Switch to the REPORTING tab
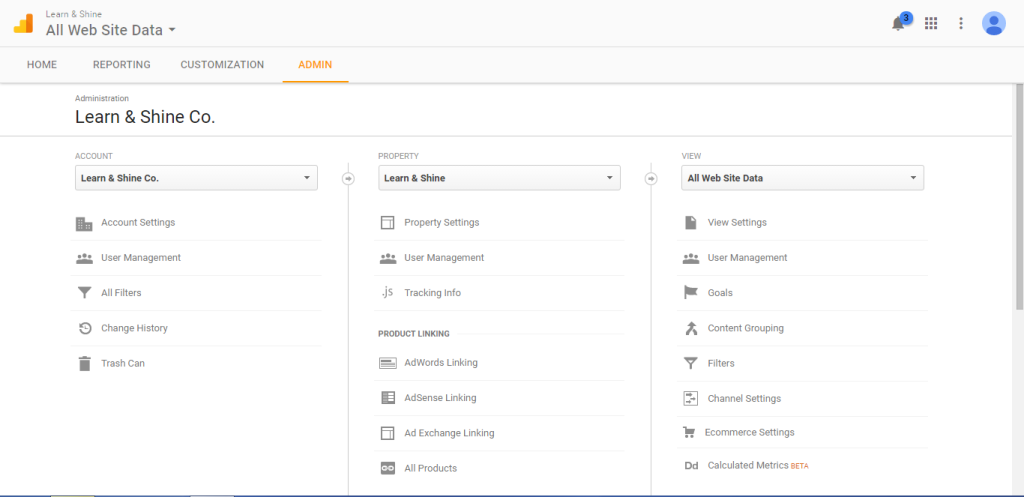This screenshot has width=1024, height=497. (121, 65)
